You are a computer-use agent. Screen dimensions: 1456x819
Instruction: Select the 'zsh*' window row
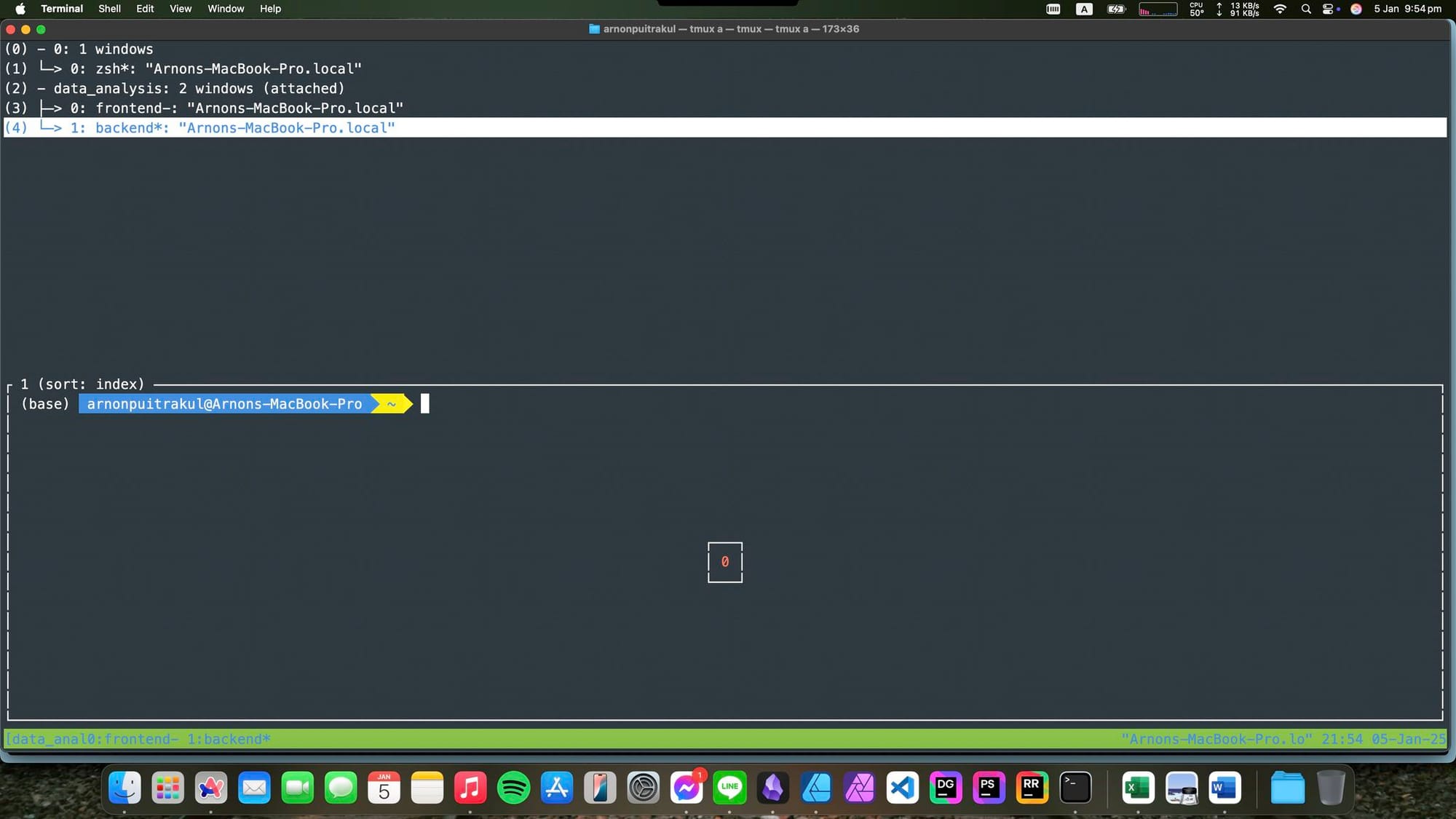click(724, 68)
